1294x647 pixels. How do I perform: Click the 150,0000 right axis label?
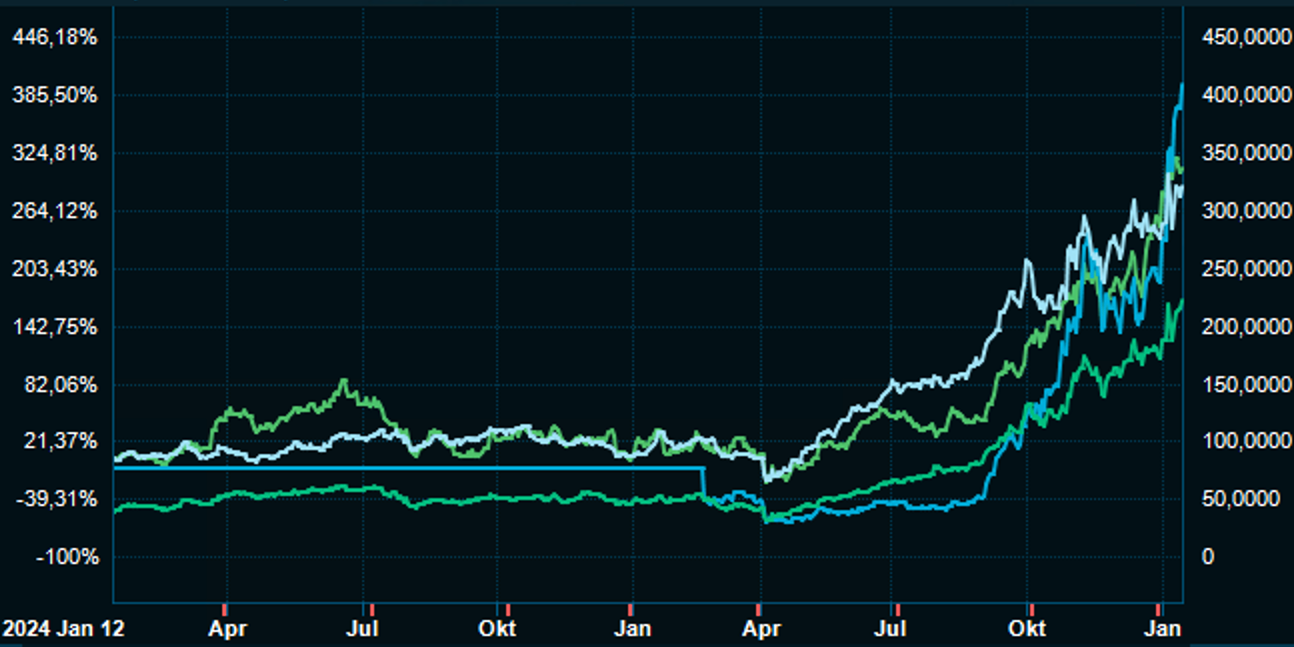1236,385
